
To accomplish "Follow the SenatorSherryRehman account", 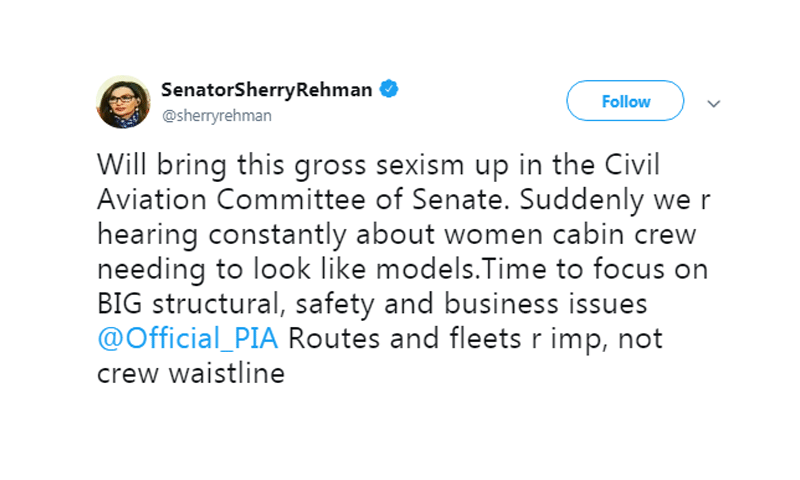I will [x=625, y=101].
